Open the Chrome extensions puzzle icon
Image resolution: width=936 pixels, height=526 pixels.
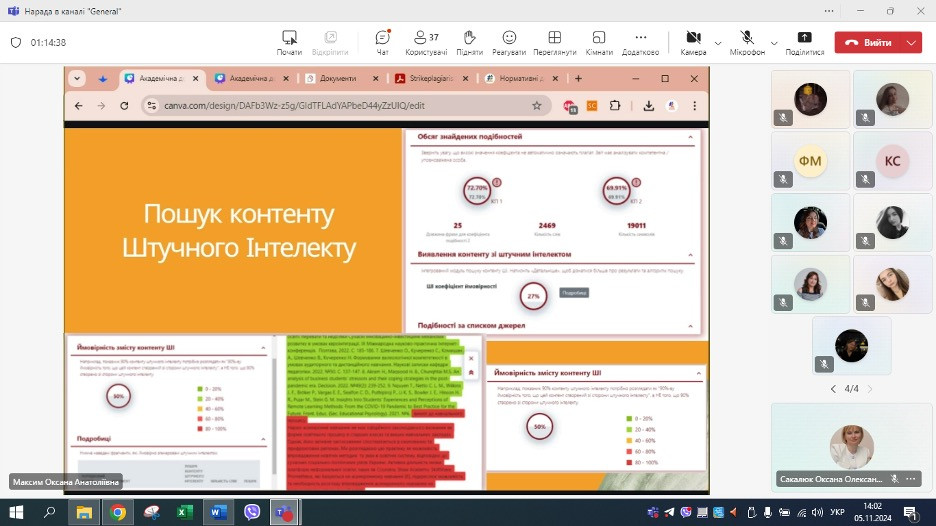click(615, 106)
